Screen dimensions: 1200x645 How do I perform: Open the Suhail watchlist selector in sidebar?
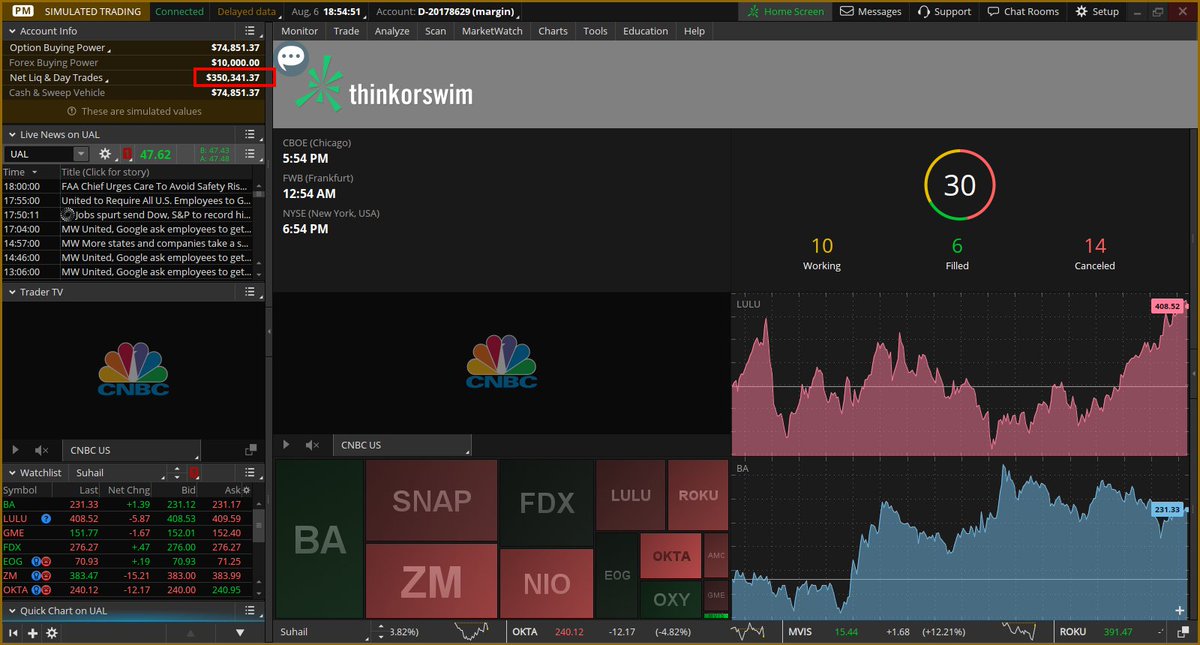click(116, 472)
